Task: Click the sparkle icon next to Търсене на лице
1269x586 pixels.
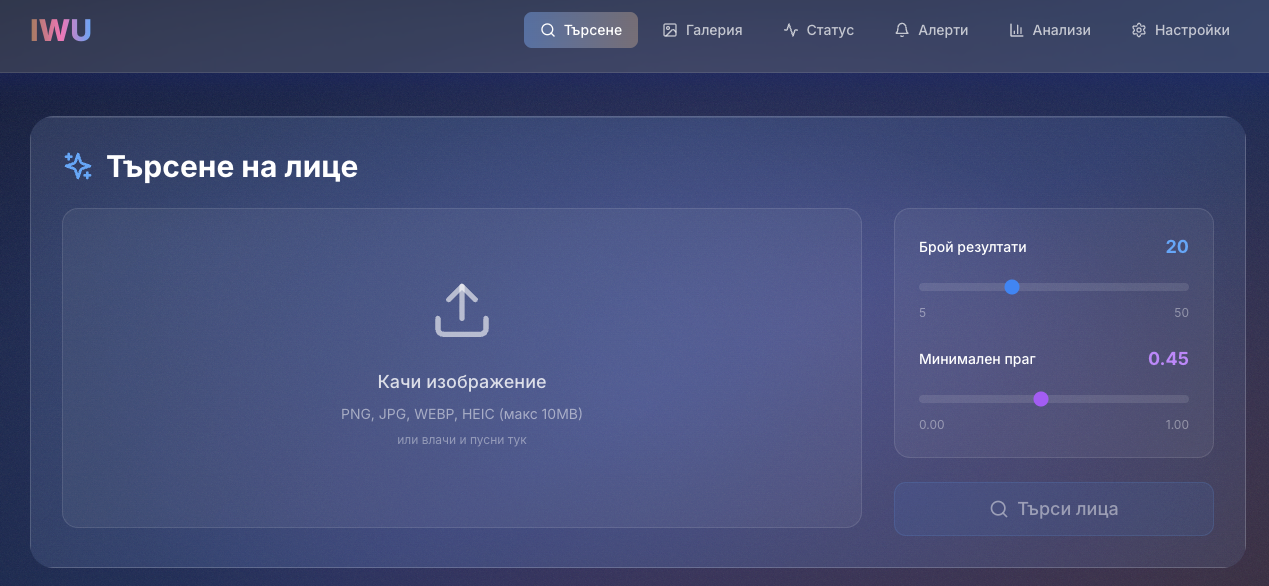Action: 78,166
